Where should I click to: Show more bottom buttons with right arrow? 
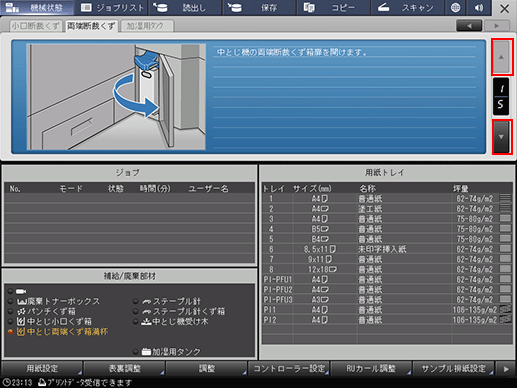[x=506, y=369]
